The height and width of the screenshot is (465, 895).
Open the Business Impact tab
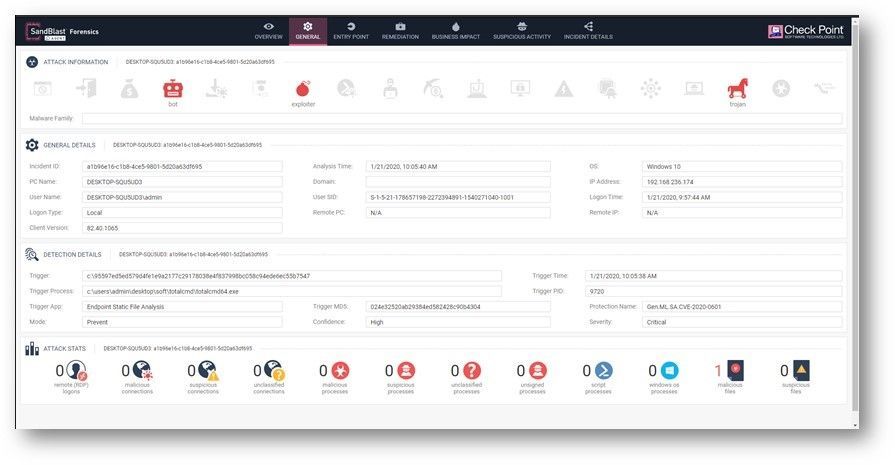coord(456,31)
